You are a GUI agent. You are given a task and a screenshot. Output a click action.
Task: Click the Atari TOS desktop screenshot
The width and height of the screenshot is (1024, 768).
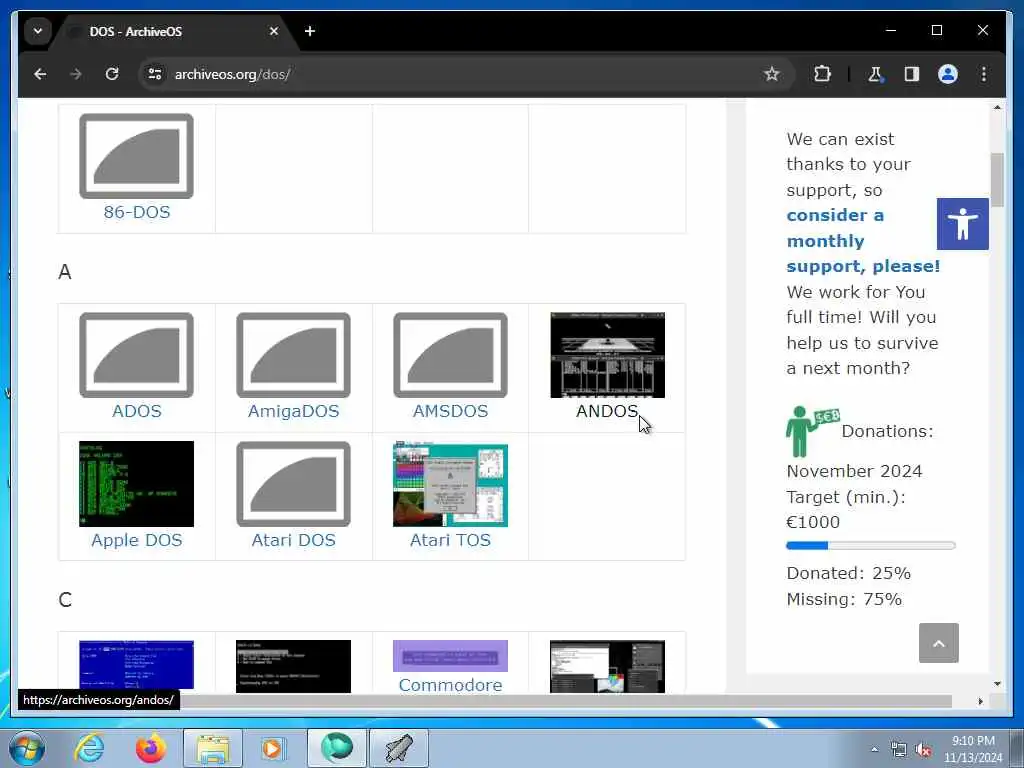(450, 484)
